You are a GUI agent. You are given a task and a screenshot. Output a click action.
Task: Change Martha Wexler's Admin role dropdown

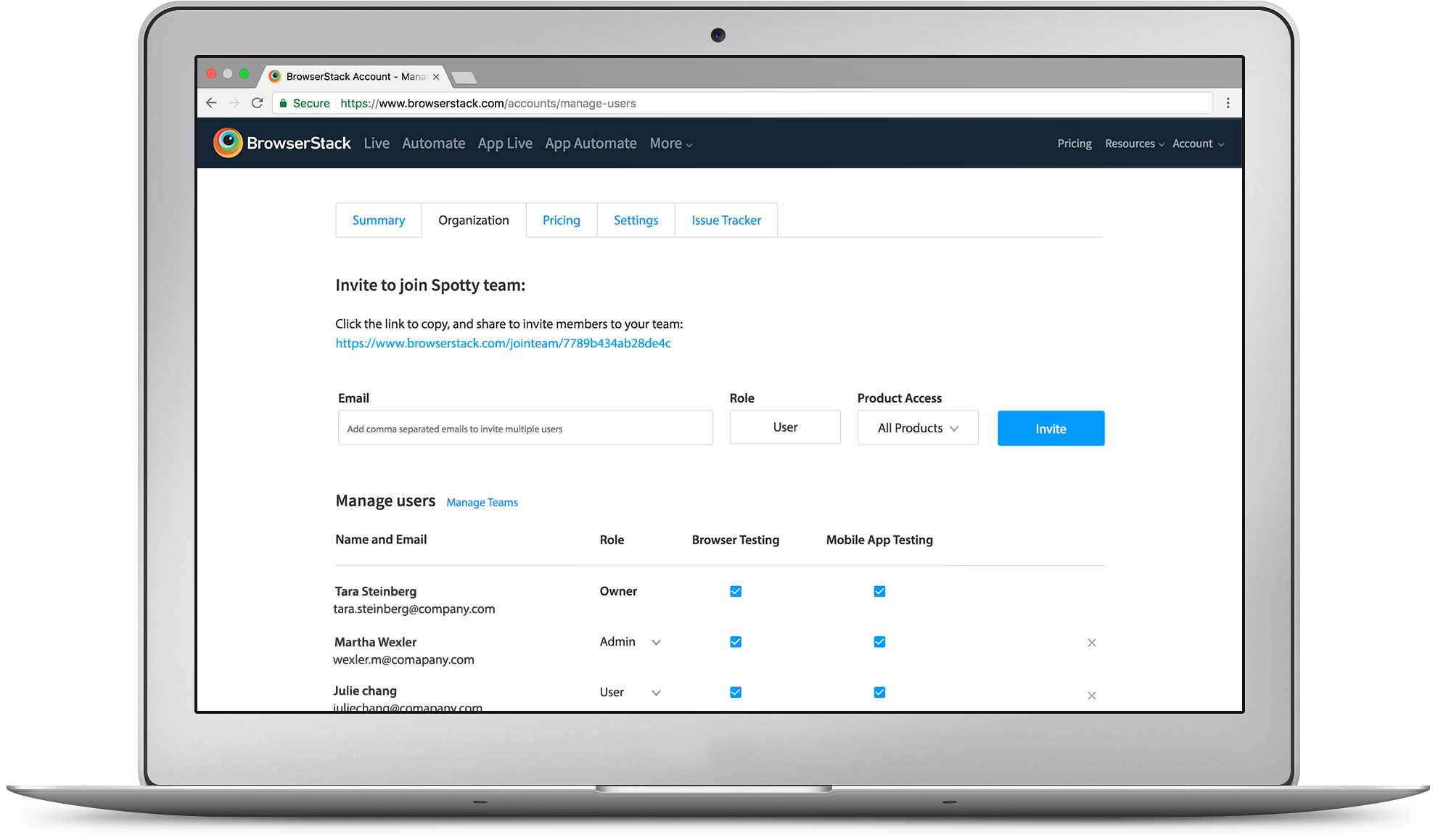click(x=656, y=642)
